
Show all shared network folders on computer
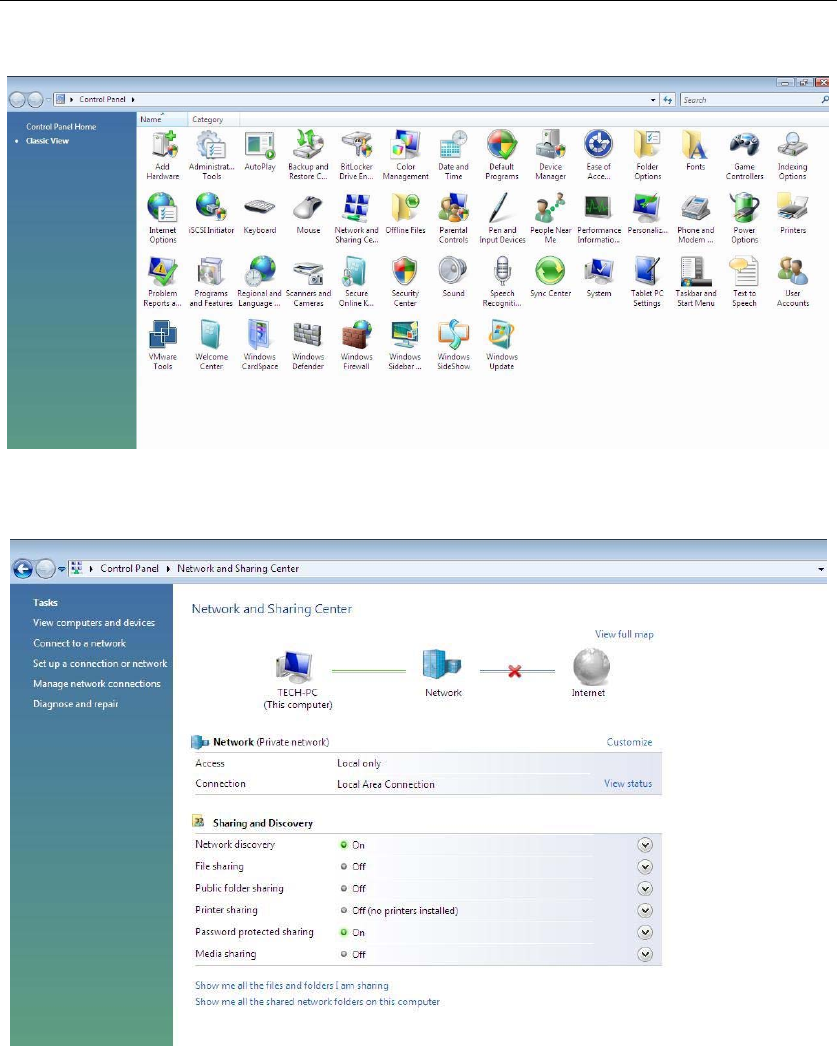point(317,1002)
